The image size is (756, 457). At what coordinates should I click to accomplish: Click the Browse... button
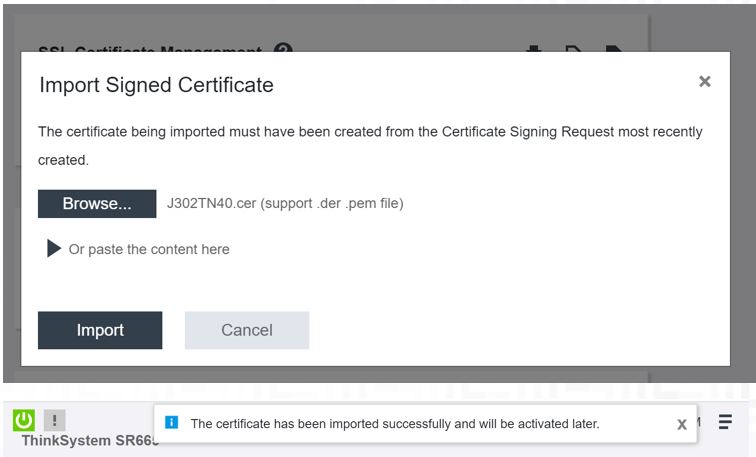click(97, 203)
